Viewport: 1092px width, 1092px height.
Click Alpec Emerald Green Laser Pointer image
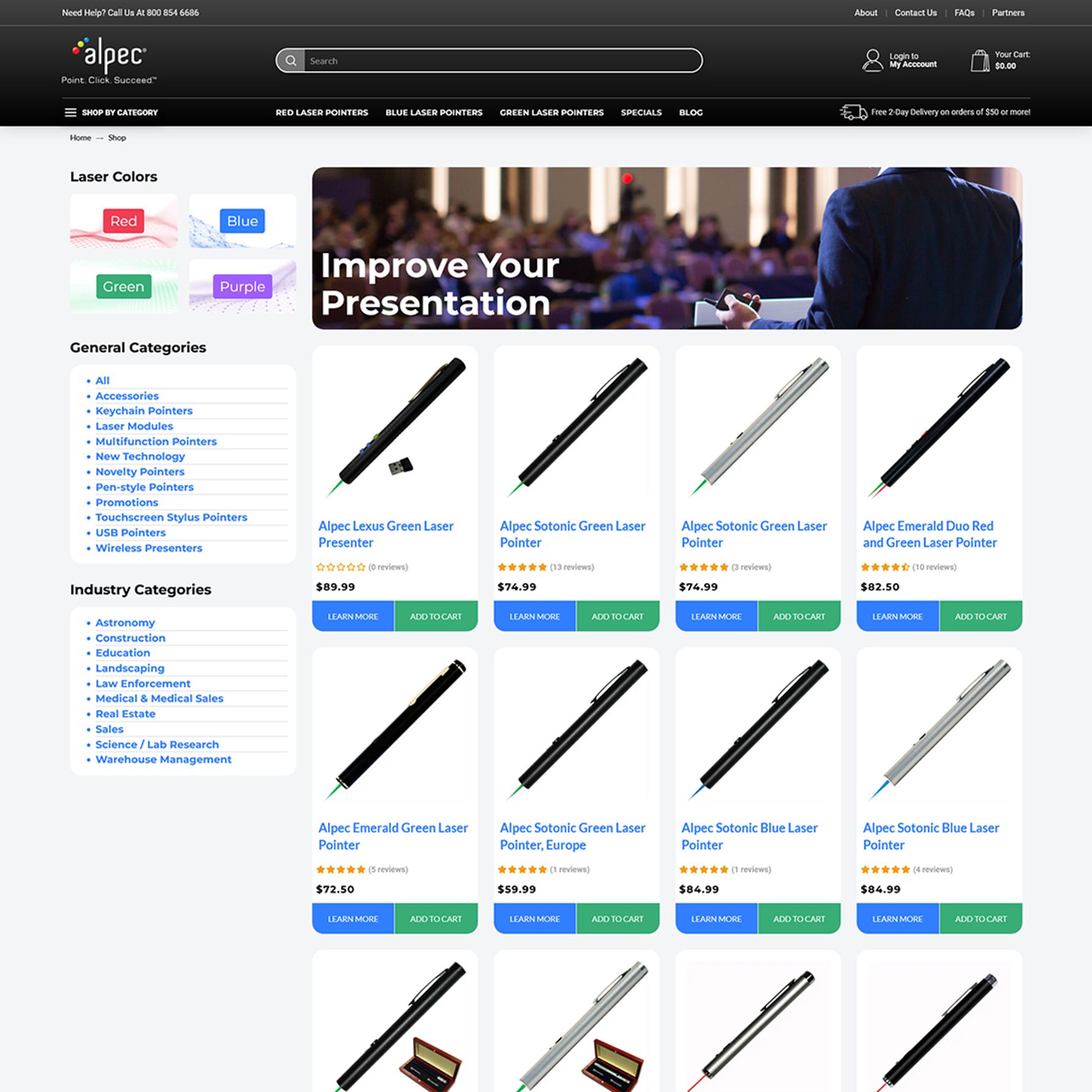(395, 730)
